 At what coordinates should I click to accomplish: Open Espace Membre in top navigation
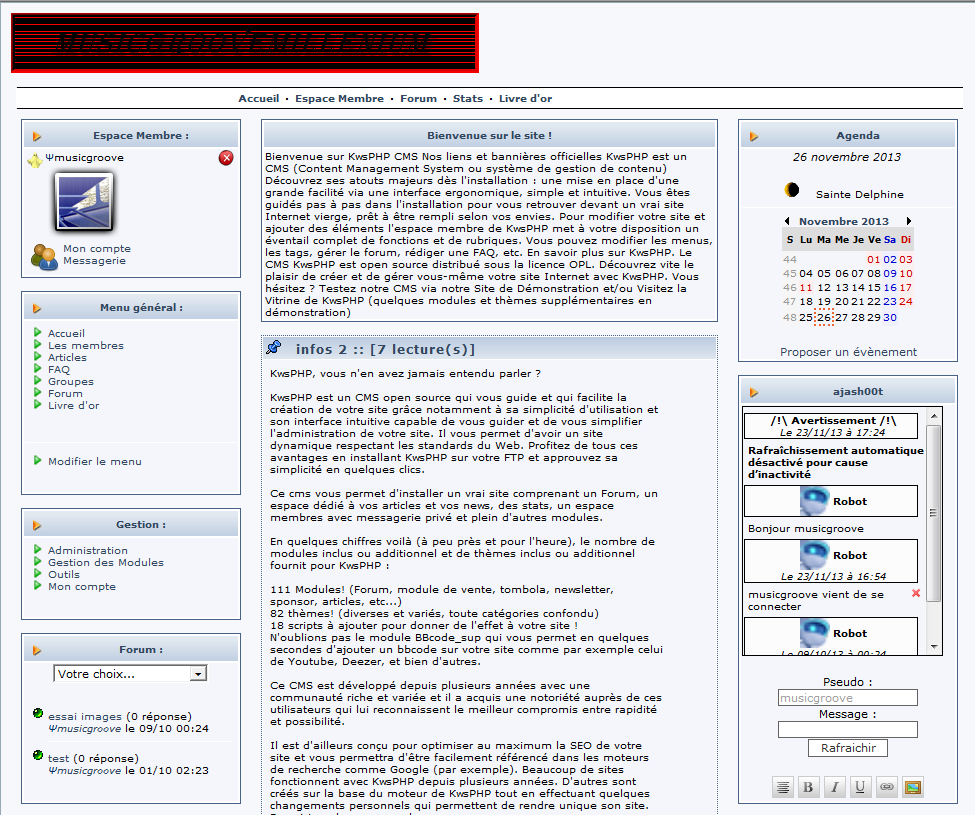tap(340, 98)
